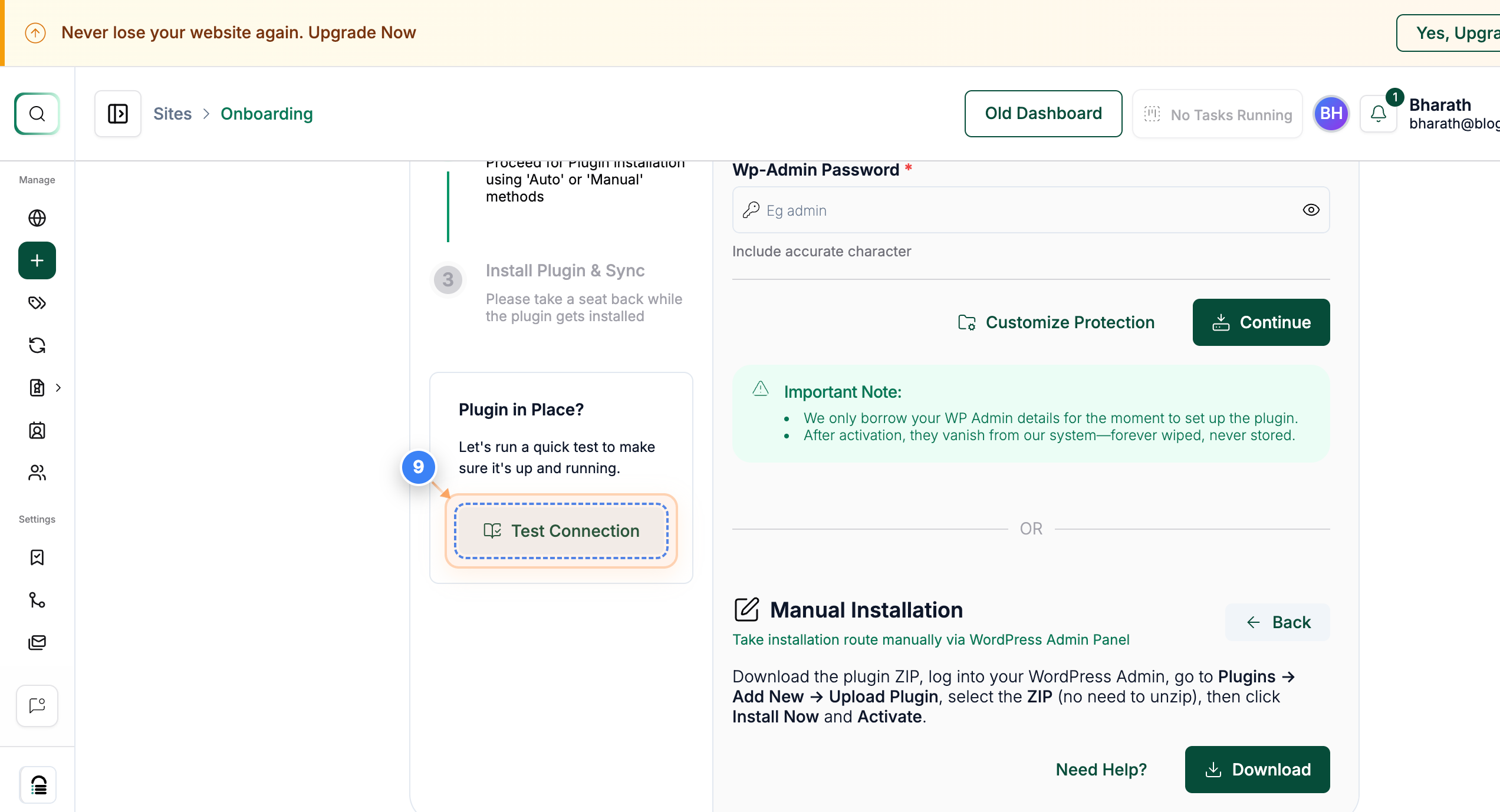Toggle password visibility eye icon
This screenshot has height=812, width=1500.
[x=1311, y=210]
